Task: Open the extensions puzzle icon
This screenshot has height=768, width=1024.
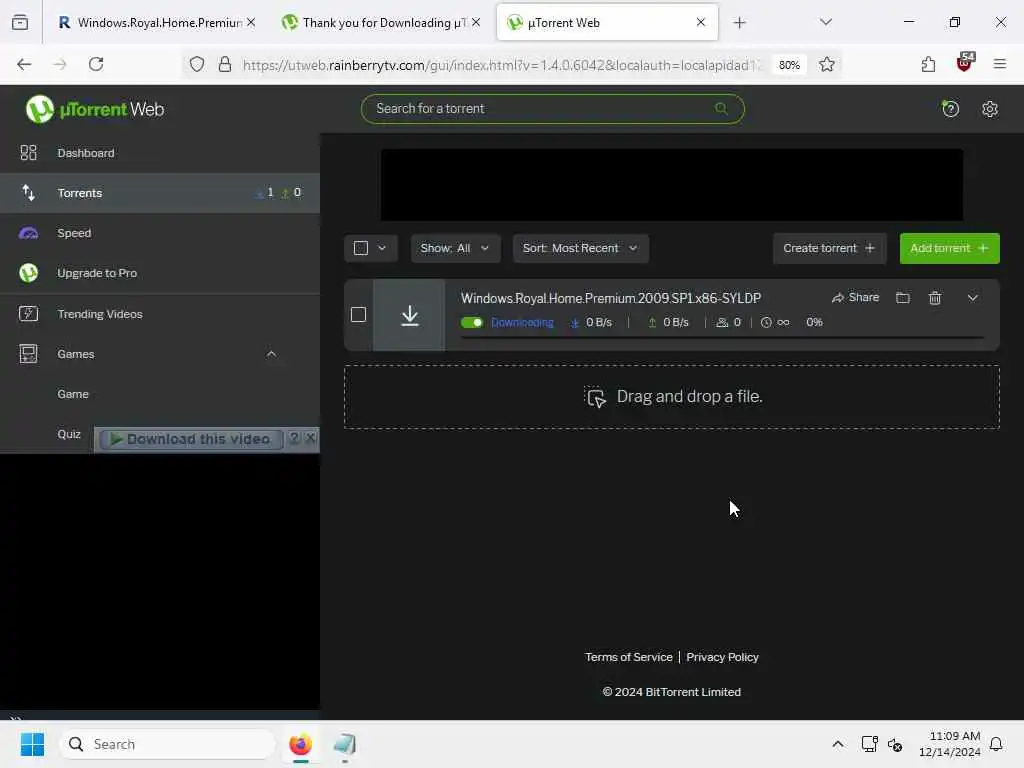Action: [928, 64]
